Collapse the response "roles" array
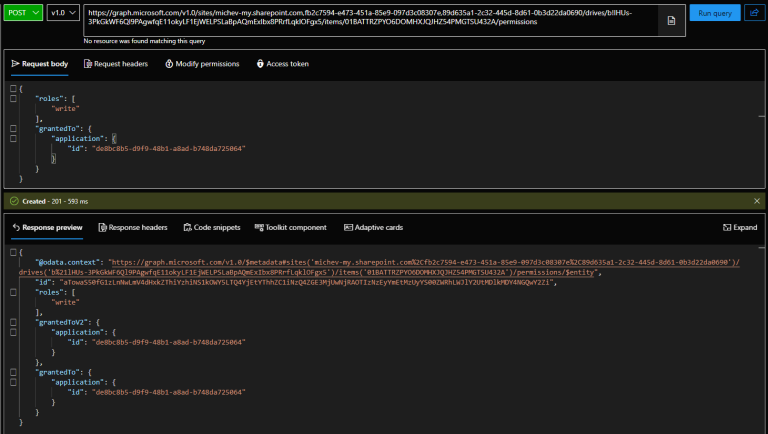 pyautogui.click(x=13, y=292)
